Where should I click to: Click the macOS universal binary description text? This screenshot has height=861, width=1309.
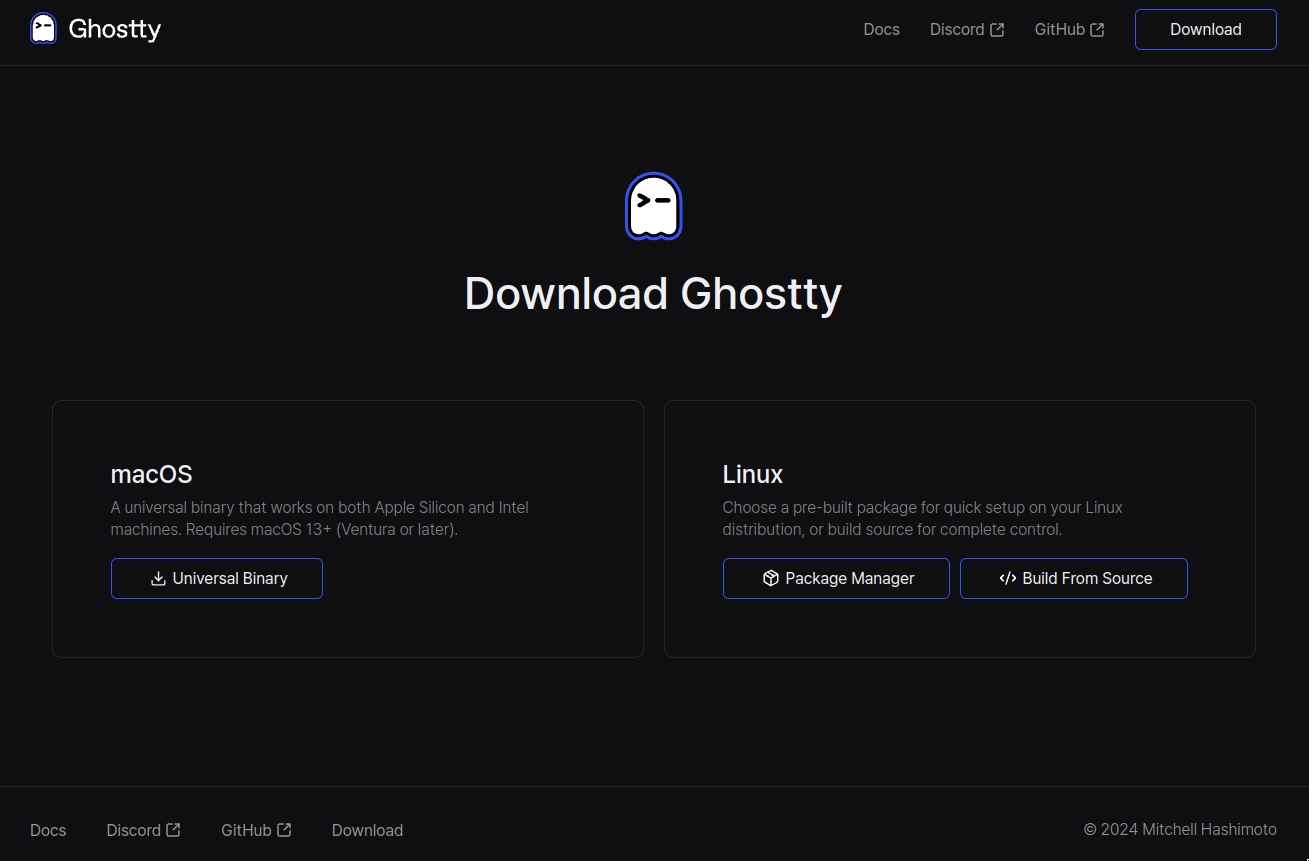(320, 518)
